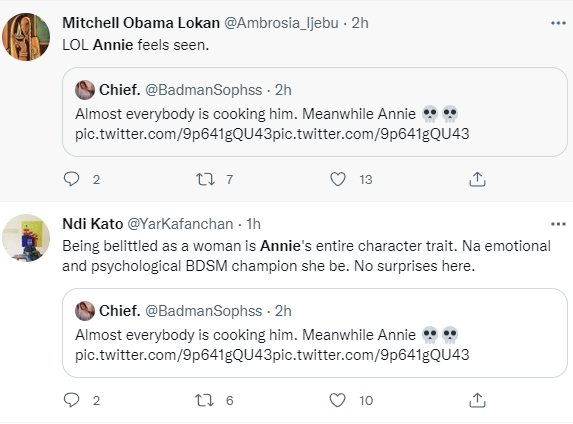Open the 1h timestamp on Ndi Kato's tweet
This screenshot has height=424, width=573.
pyautogui.click(x=253, y=224)
